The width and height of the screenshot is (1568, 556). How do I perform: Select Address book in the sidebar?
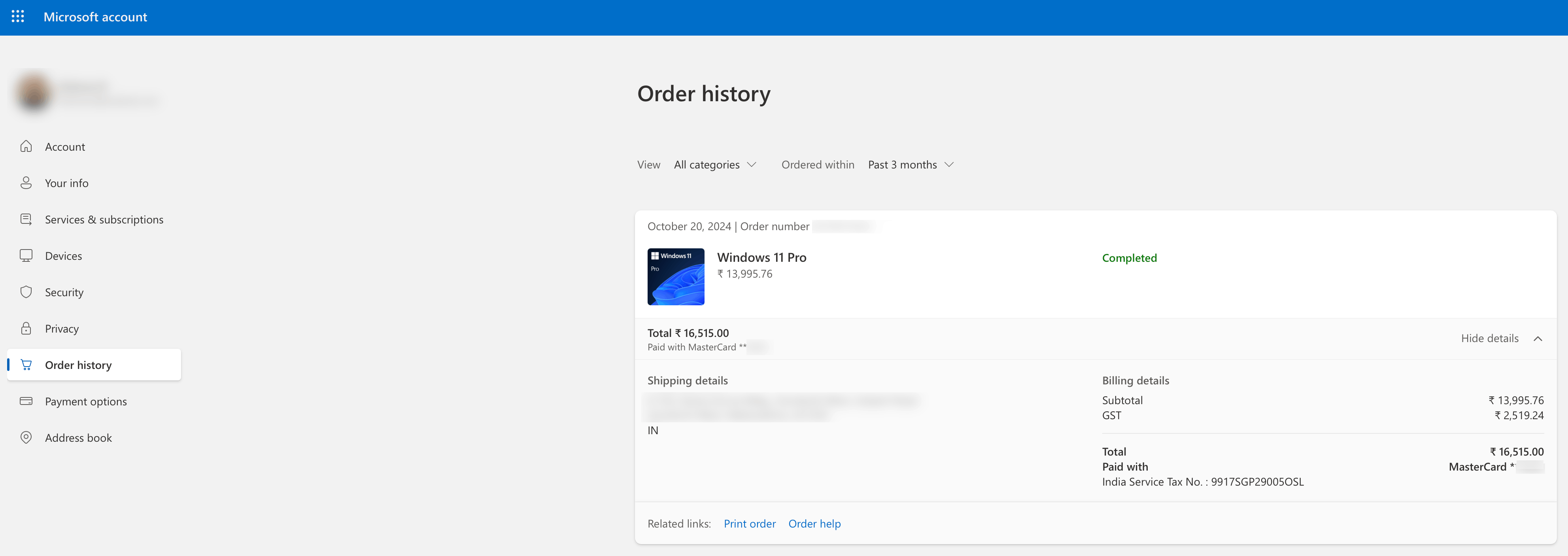pos(79,438)
